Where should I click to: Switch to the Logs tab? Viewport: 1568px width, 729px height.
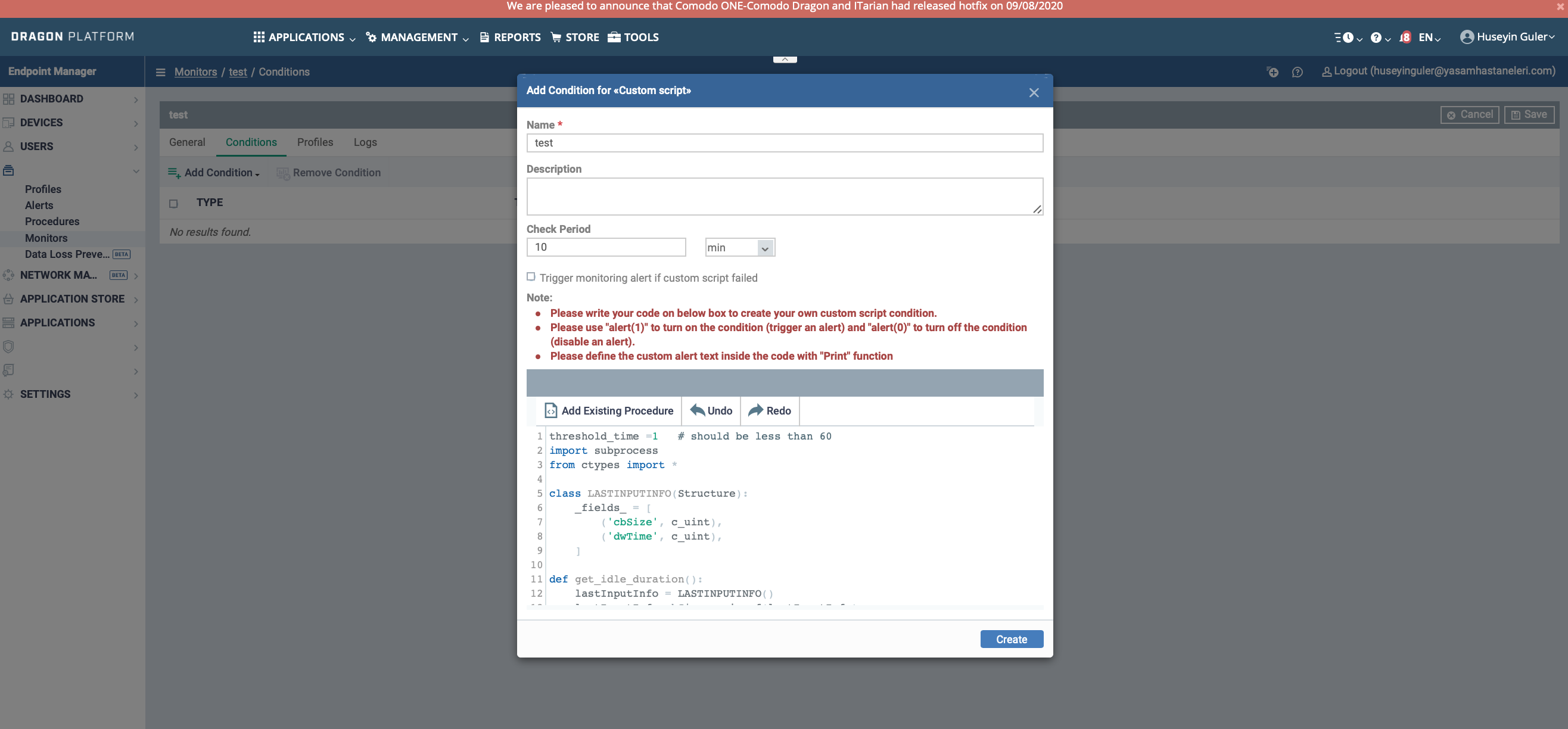pos(365,142)
